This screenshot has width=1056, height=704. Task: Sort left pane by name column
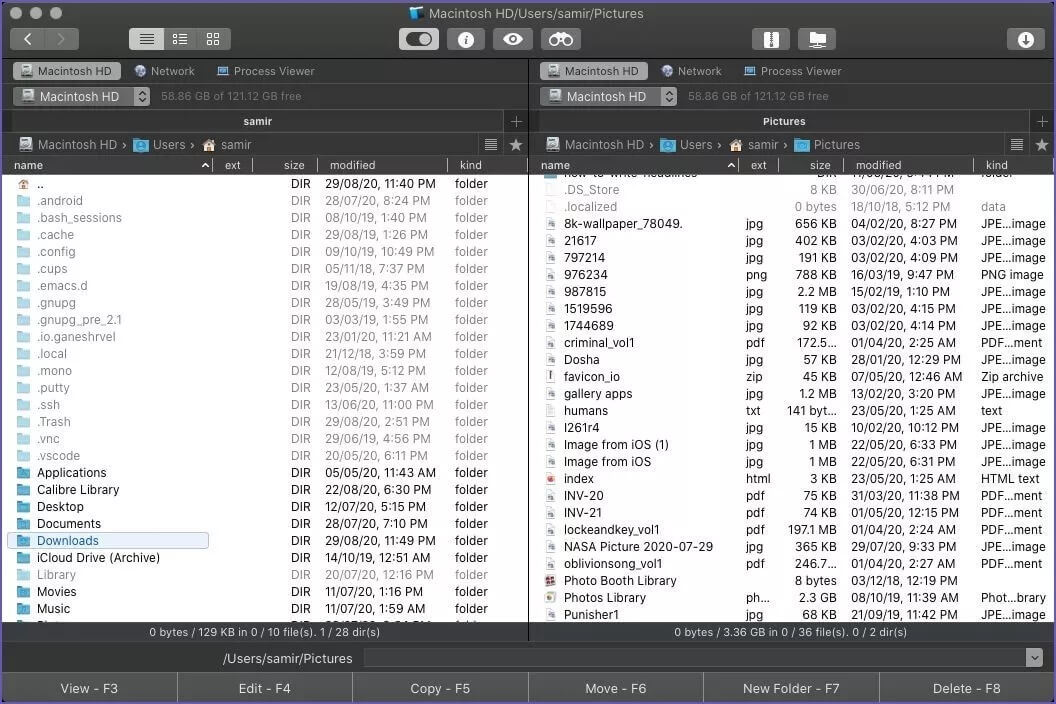coord(108,165)
